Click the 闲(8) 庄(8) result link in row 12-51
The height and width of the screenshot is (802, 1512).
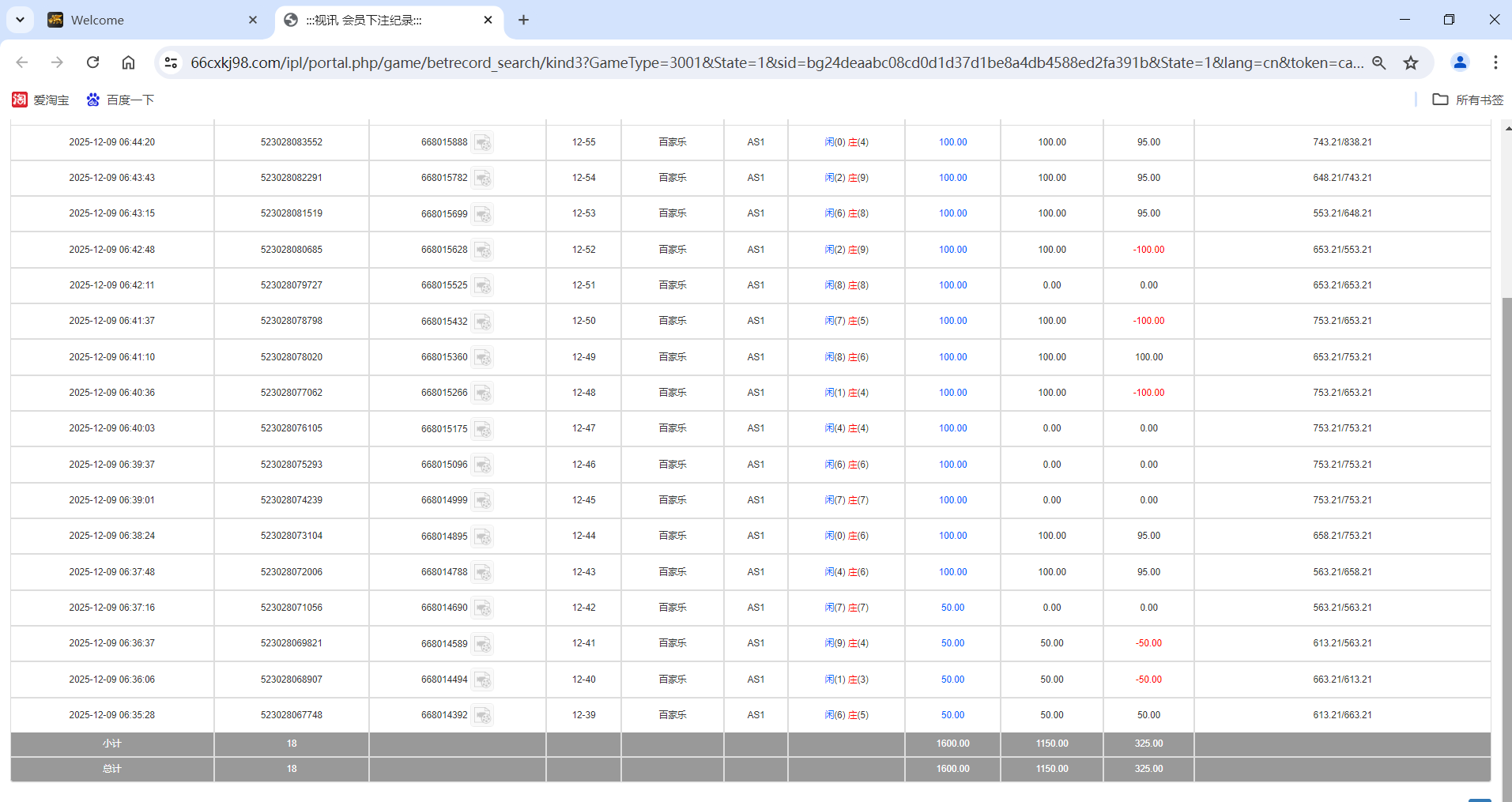point(846,285)
